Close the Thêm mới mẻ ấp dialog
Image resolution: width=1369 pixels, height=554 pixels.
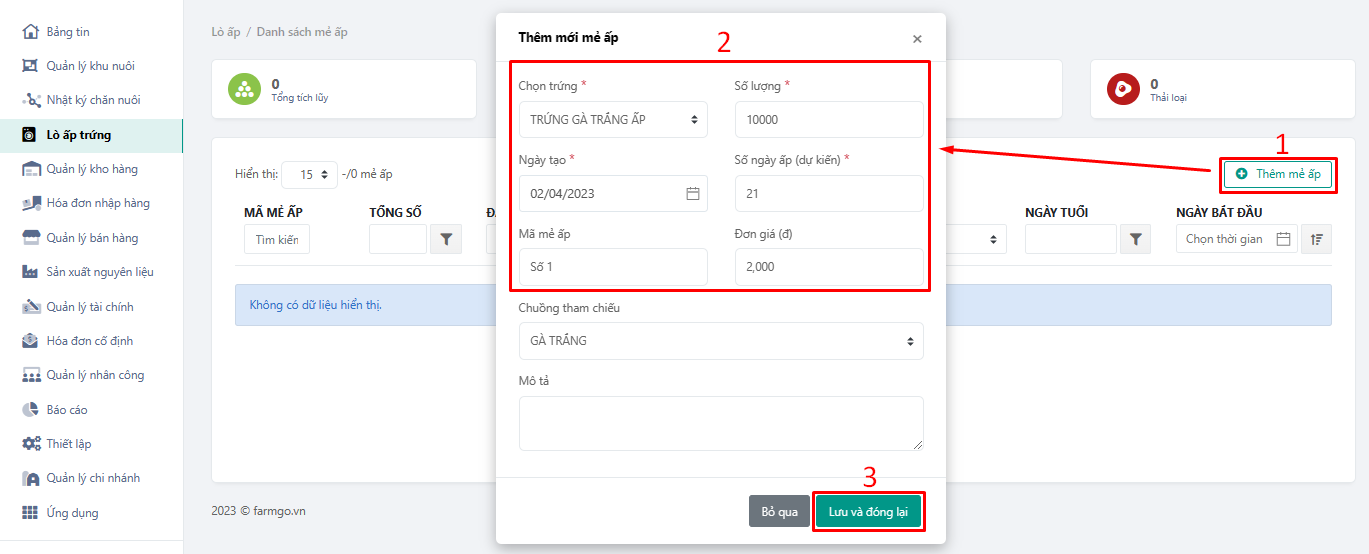(x=917, y=39)
